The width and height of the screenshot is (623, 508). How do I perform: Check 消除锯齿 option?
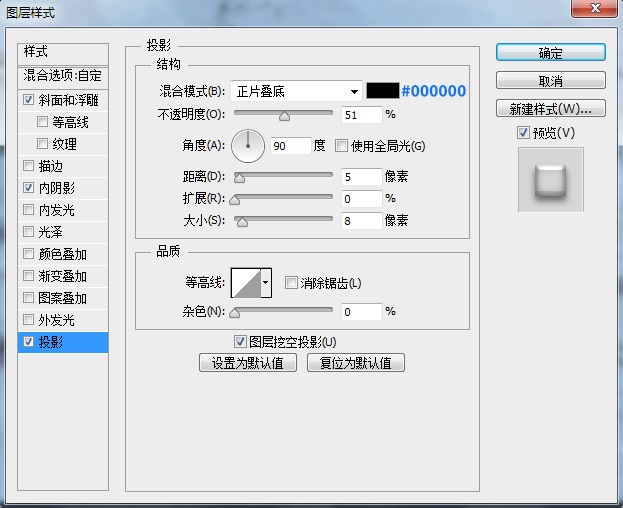pyautogui.click(x=291, y=283)
